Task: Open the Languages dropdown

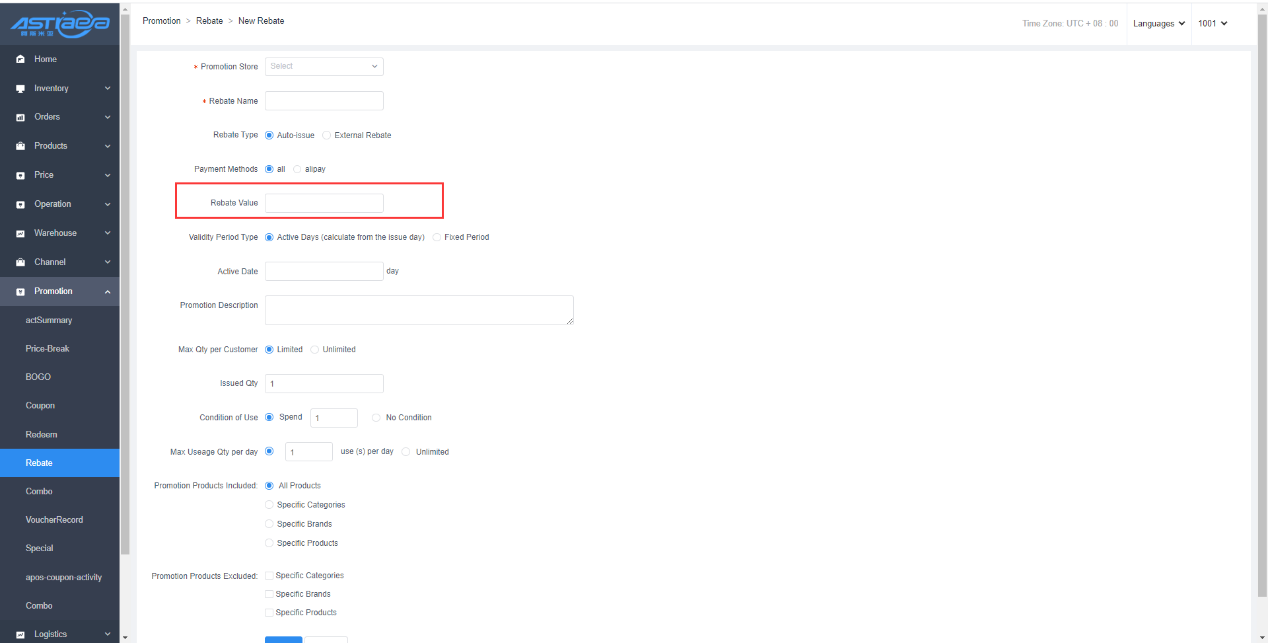Action: (x=1159, y=23)
